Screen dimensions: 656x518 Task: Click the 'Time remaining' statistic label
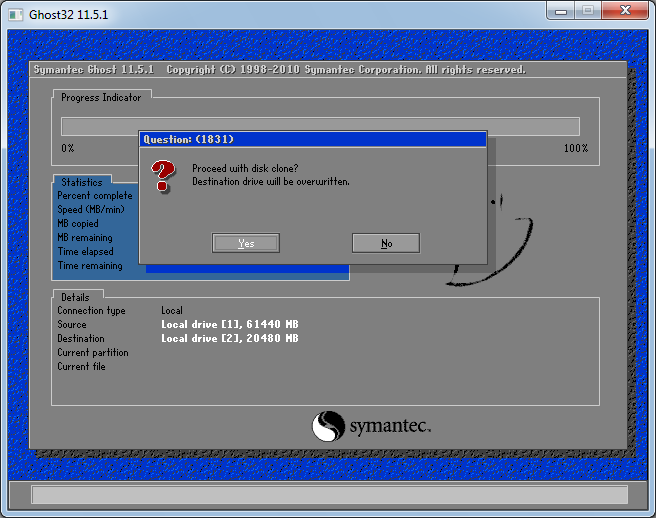tap(90, 266)
